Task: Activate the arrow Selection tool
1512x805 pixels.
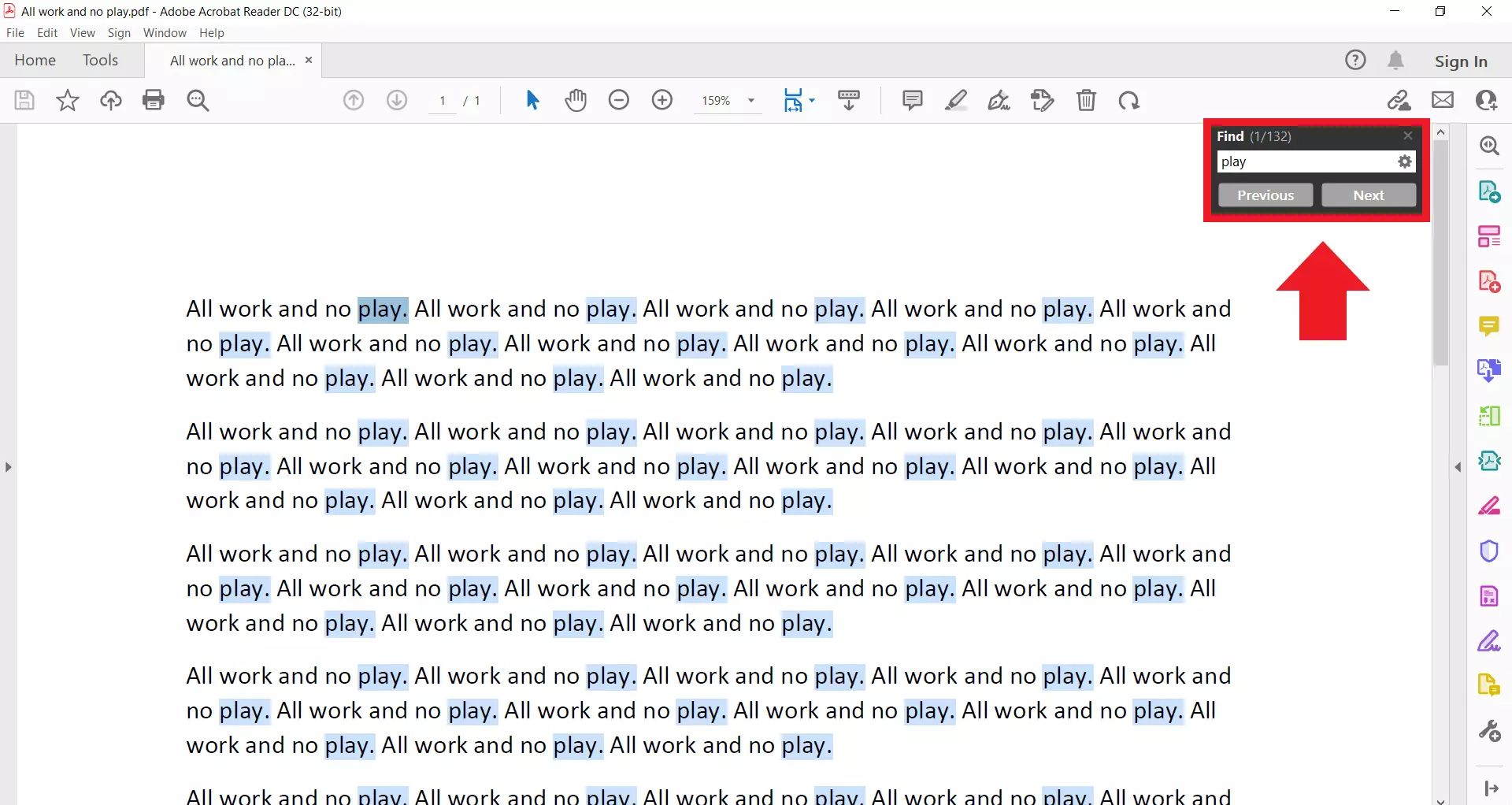Action: 532,100
